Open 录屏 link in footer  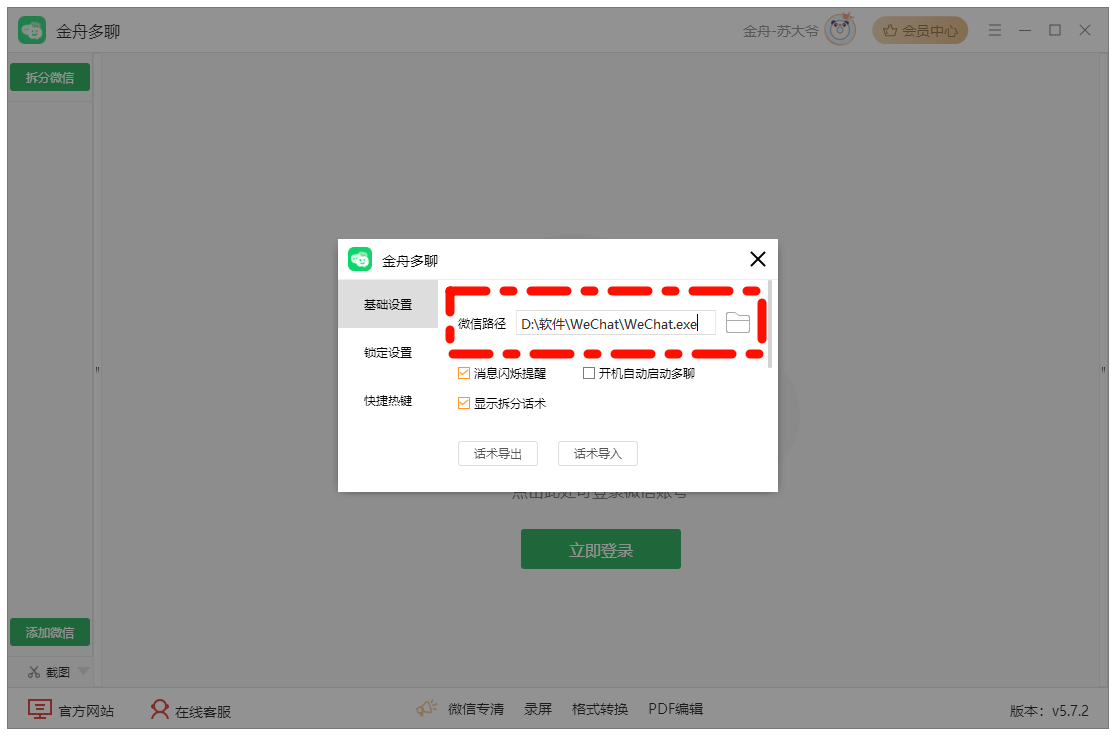[538, 709]
